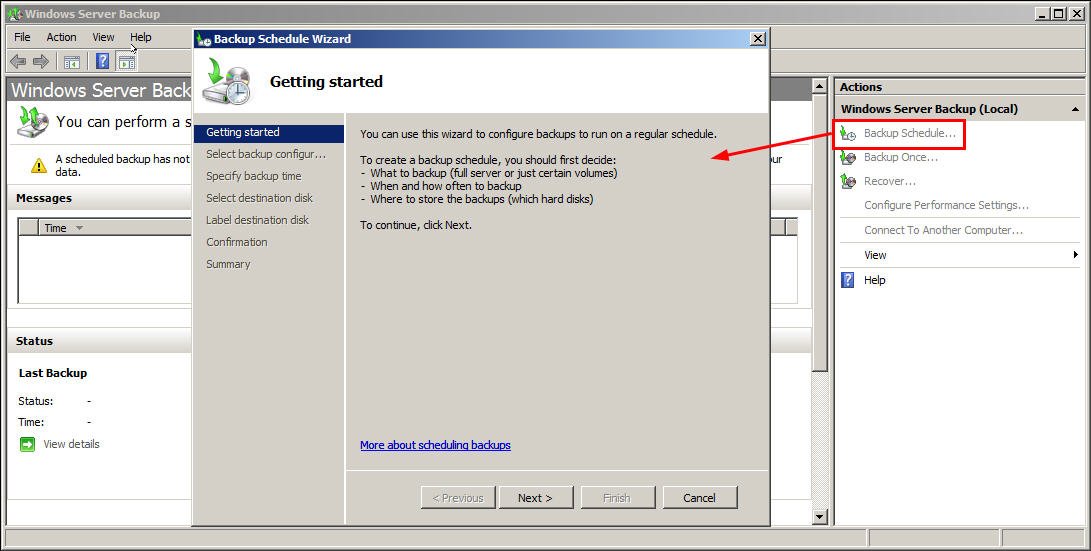Open the Help menu in menu bar
This screenshot has width=1091, height=551.
tap(141, 37)
